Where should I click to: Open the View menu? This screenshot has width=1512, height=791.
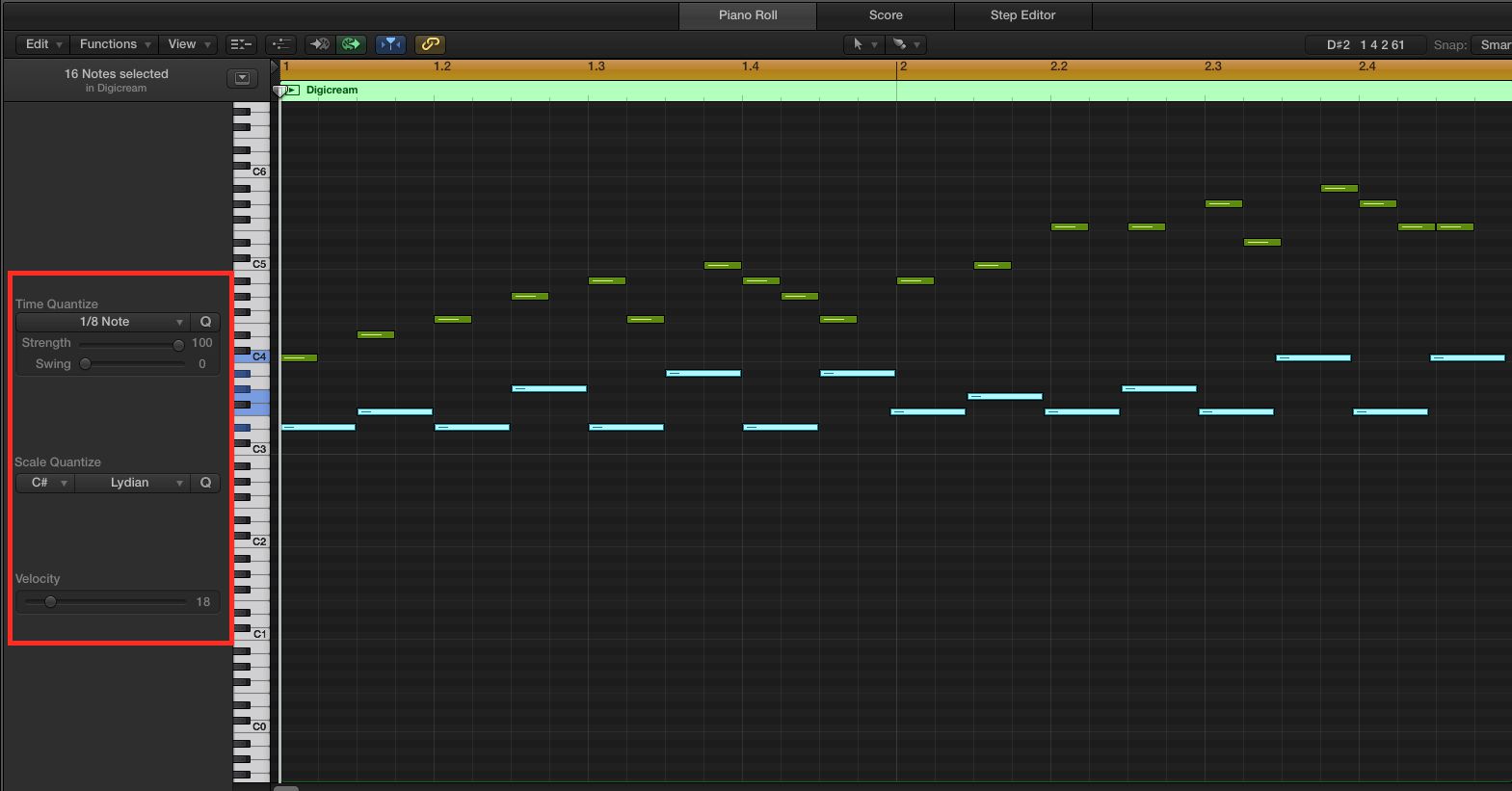click(x=188, y=44)
